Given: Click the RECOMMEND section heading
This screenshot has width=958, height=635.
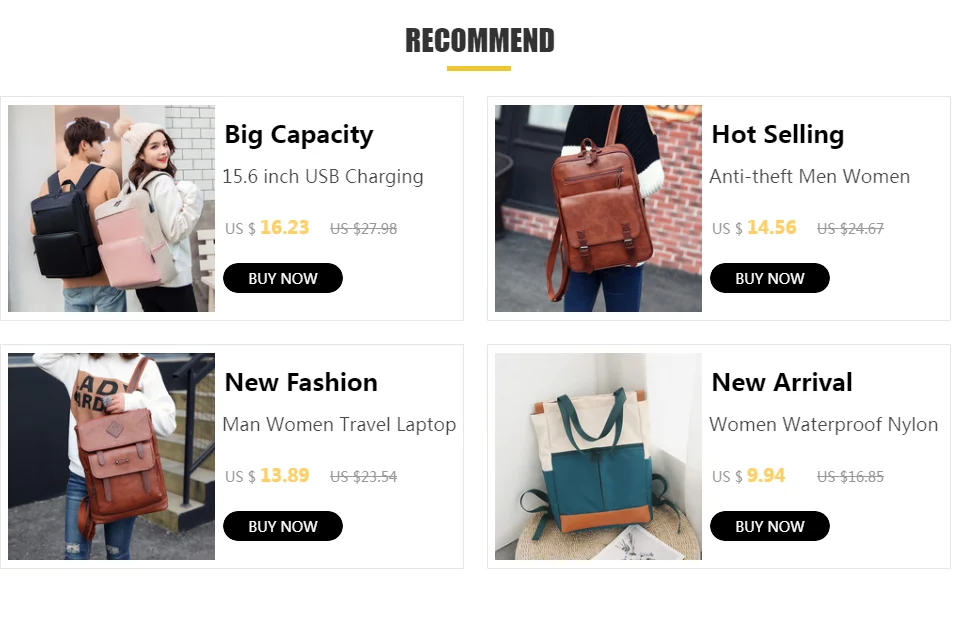Looking at the screenshot, I should point(480,40).
